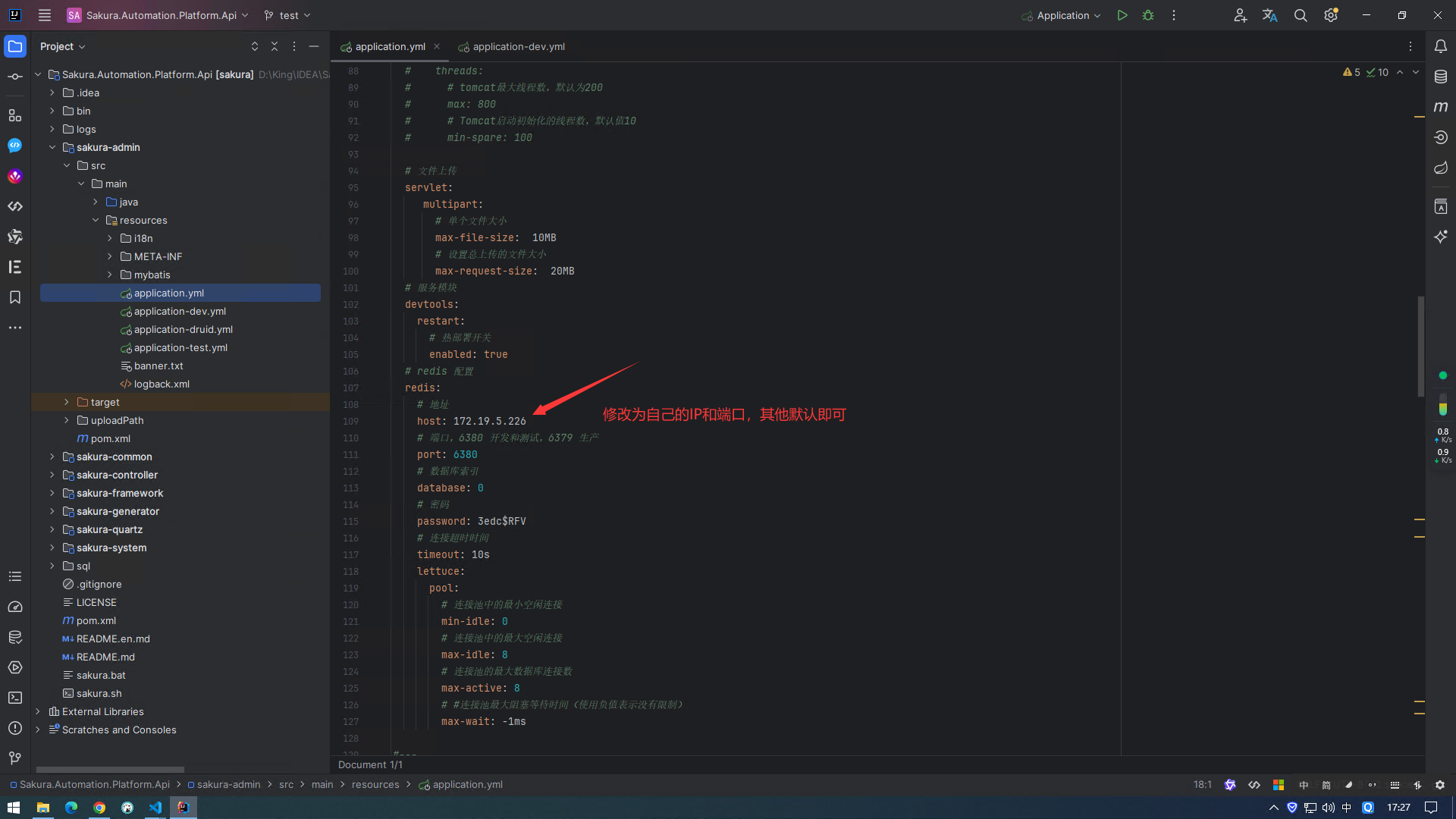This screenshot has width=1456, height=819.
Task: Open More Actions menu beside Debug
Action: pyautogui.click(x=1174, y=15)
